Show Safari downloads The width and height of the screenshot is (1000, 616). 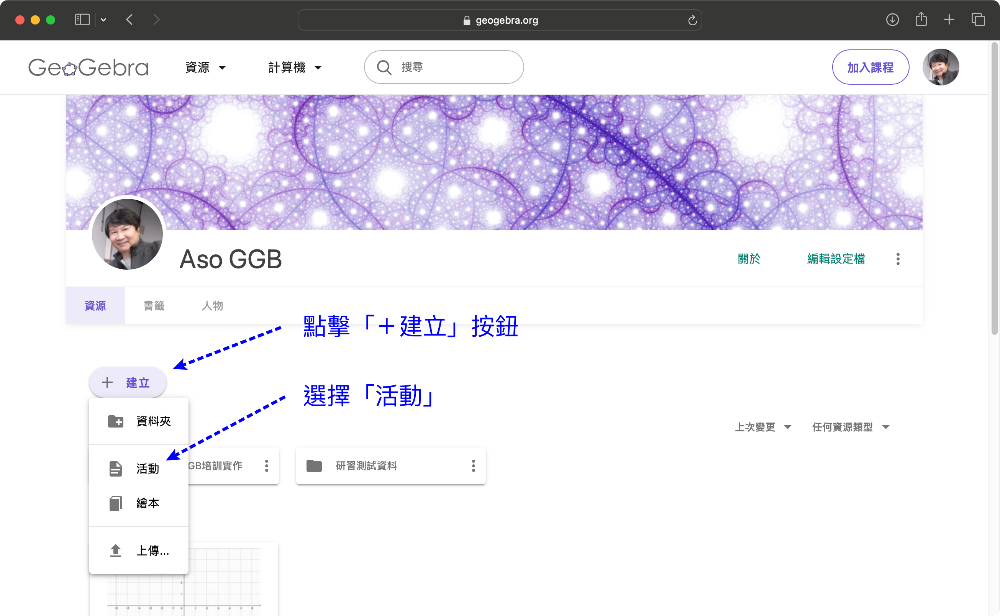tap(892, 20)
